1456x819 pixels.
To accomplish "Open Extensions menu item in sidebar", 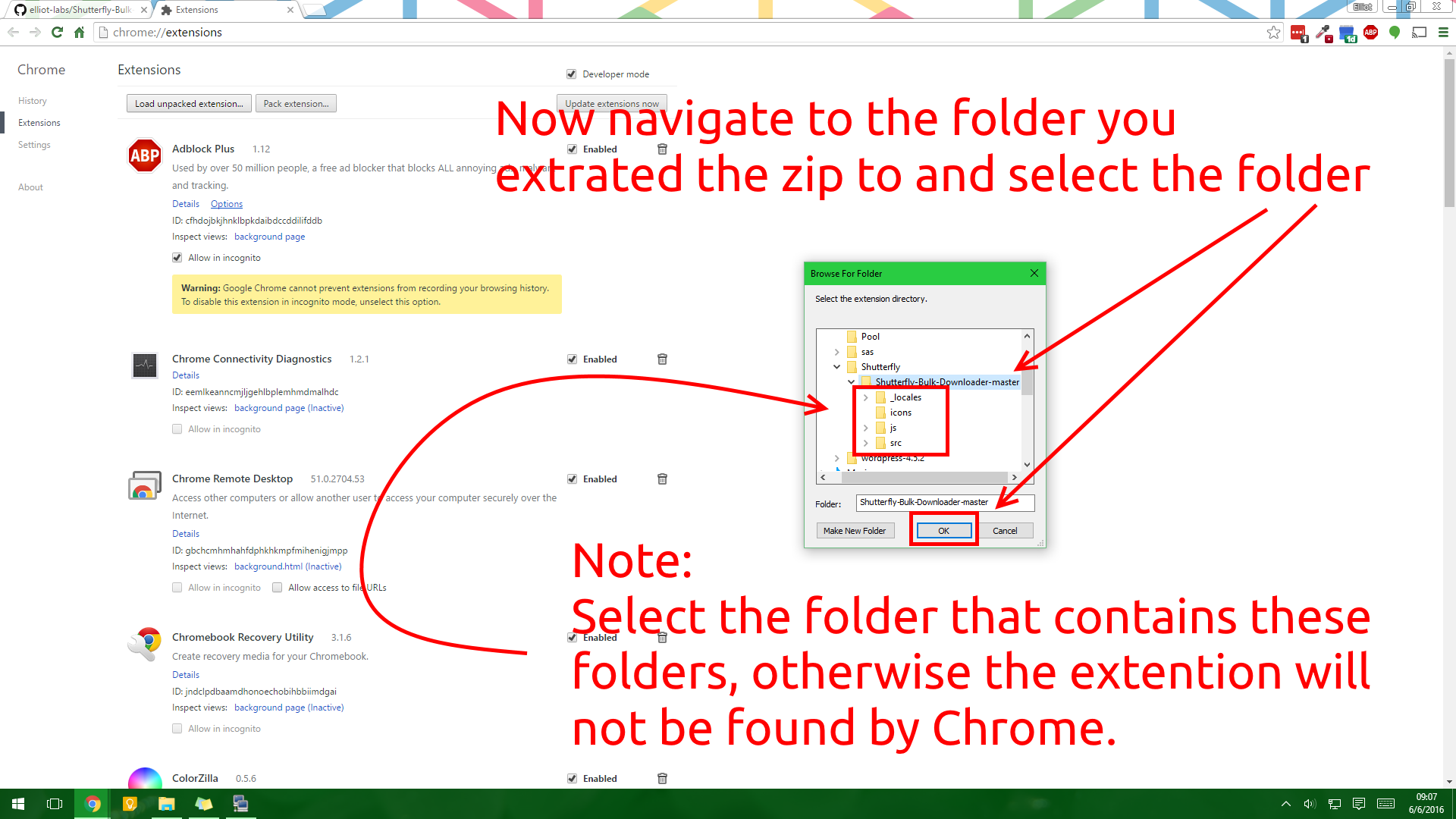I will click(x=37, y=122).
